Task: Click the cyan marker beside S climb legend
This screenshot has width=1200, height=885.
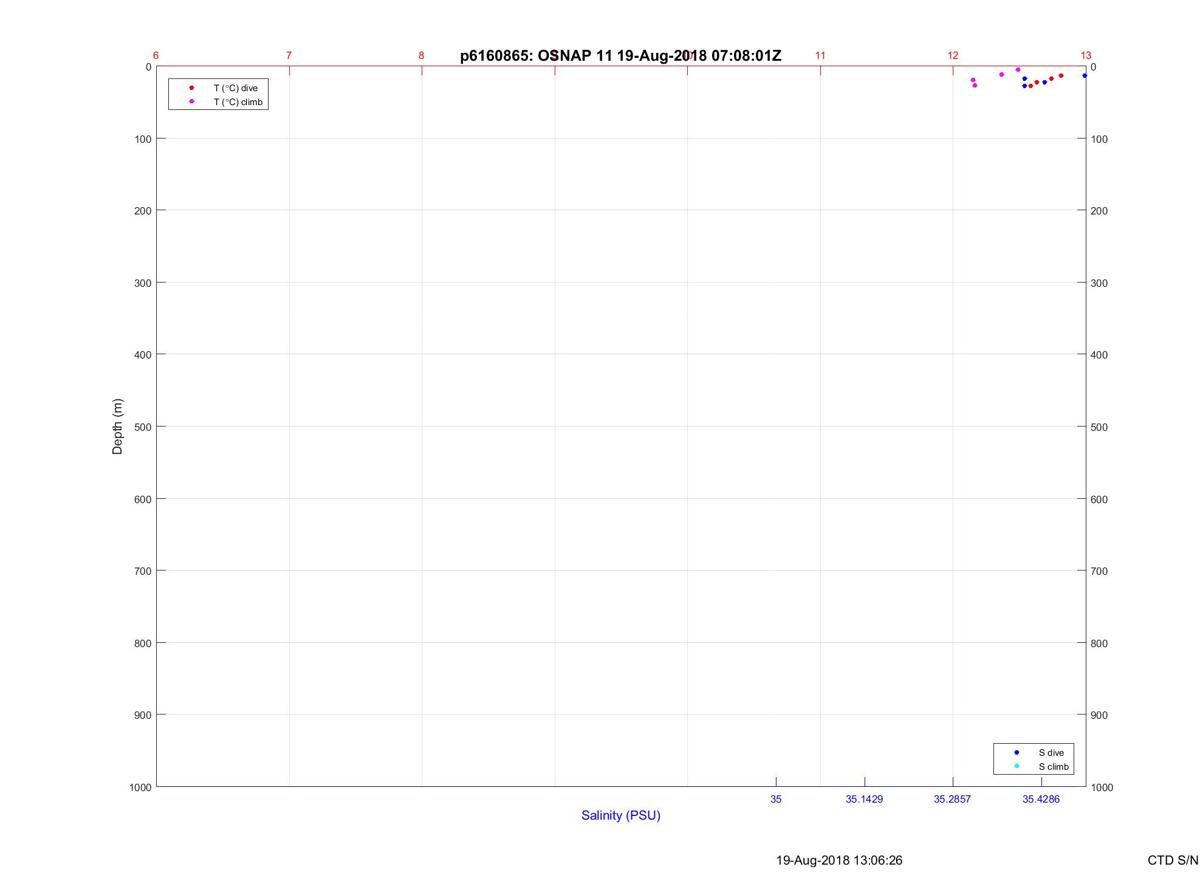Action: pos(1016,767)
